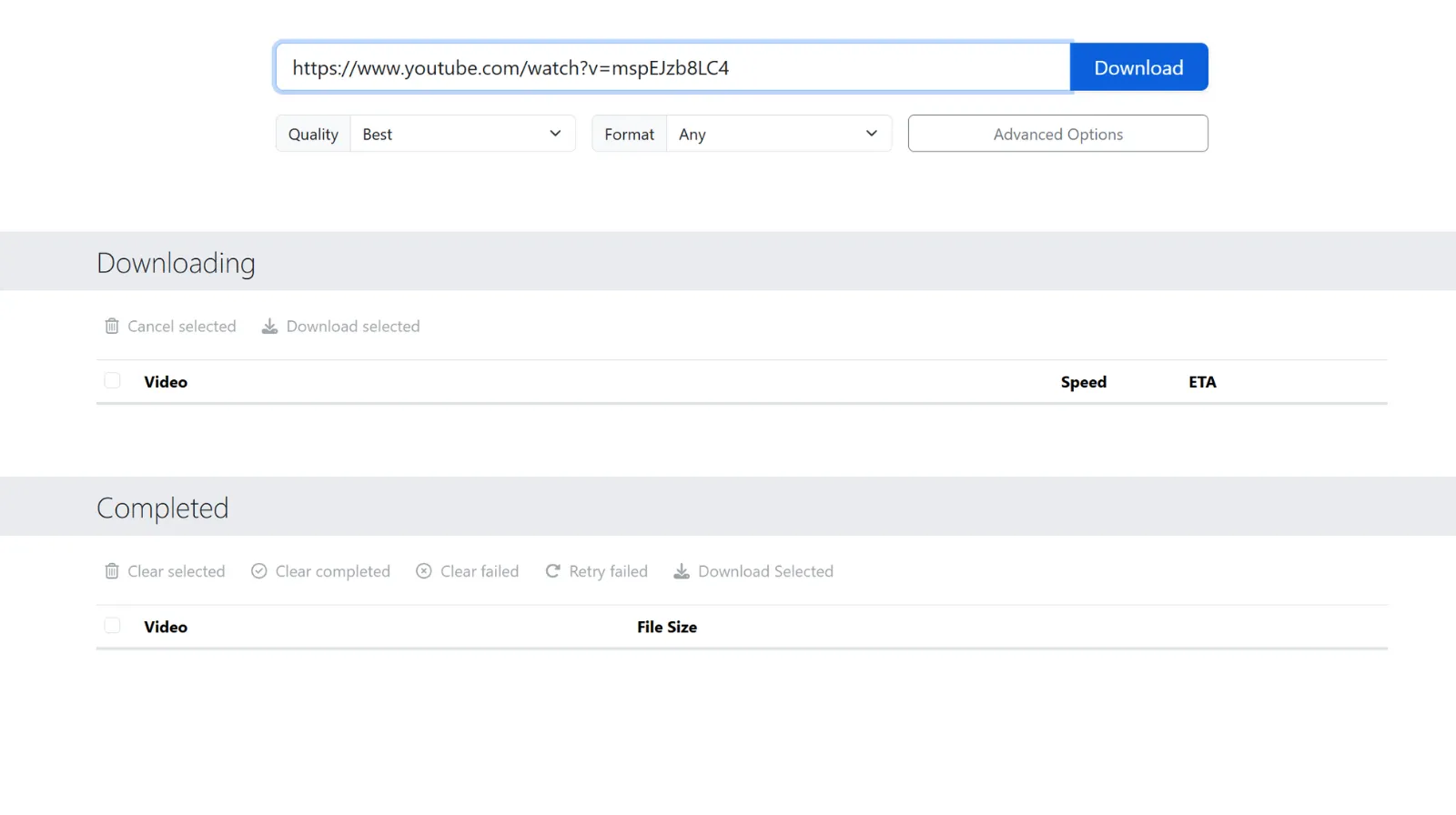Open the Quality dropdown set to Best

tap(462, 134)
